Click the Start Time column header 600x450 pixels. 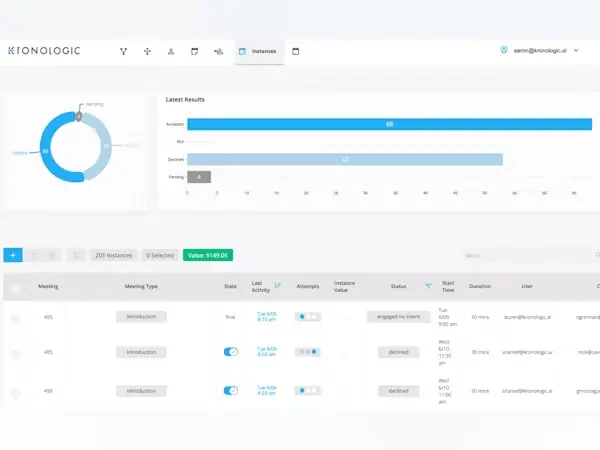(x=448, y=286)
